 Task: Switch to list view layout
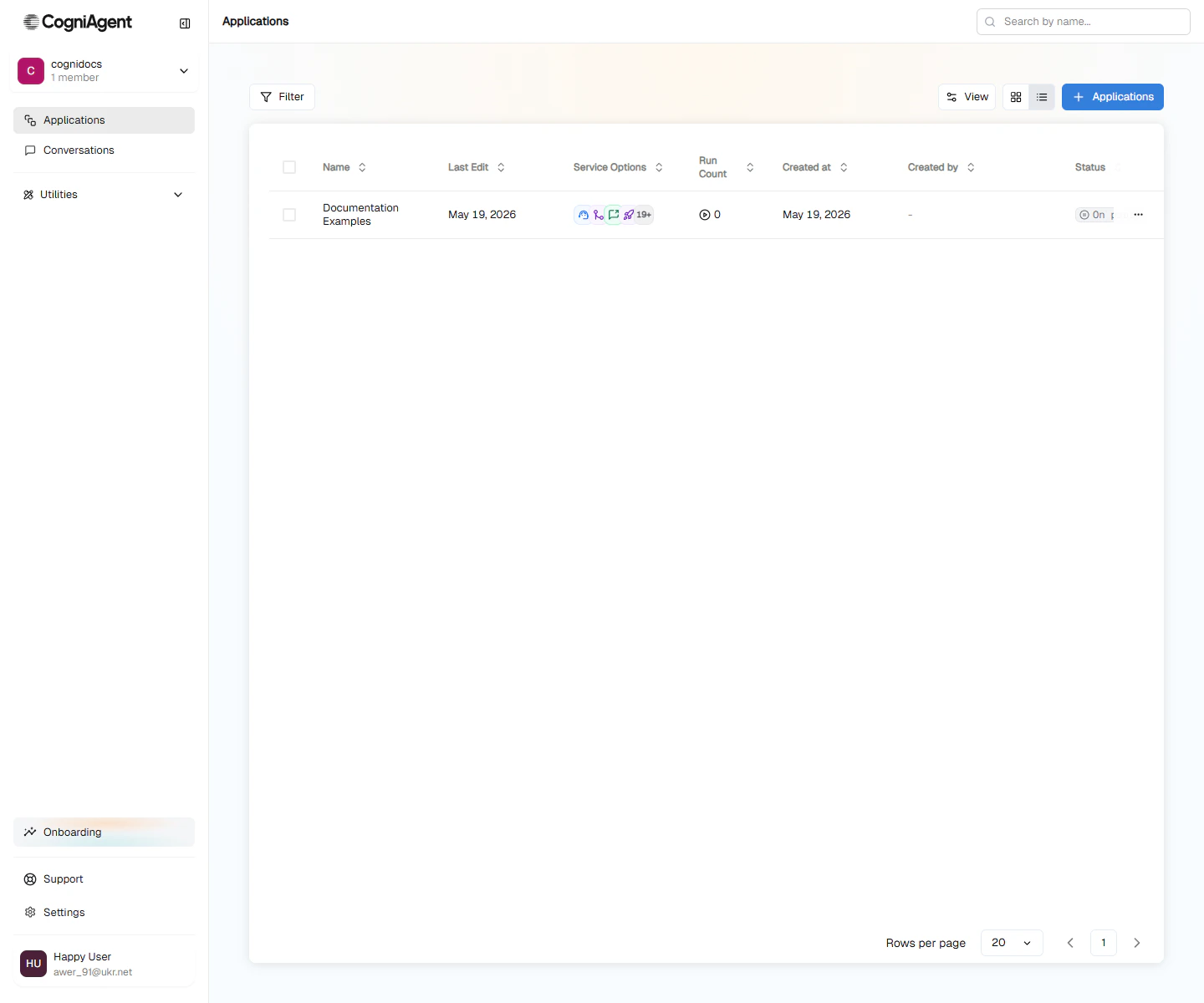click(1042, 97)
